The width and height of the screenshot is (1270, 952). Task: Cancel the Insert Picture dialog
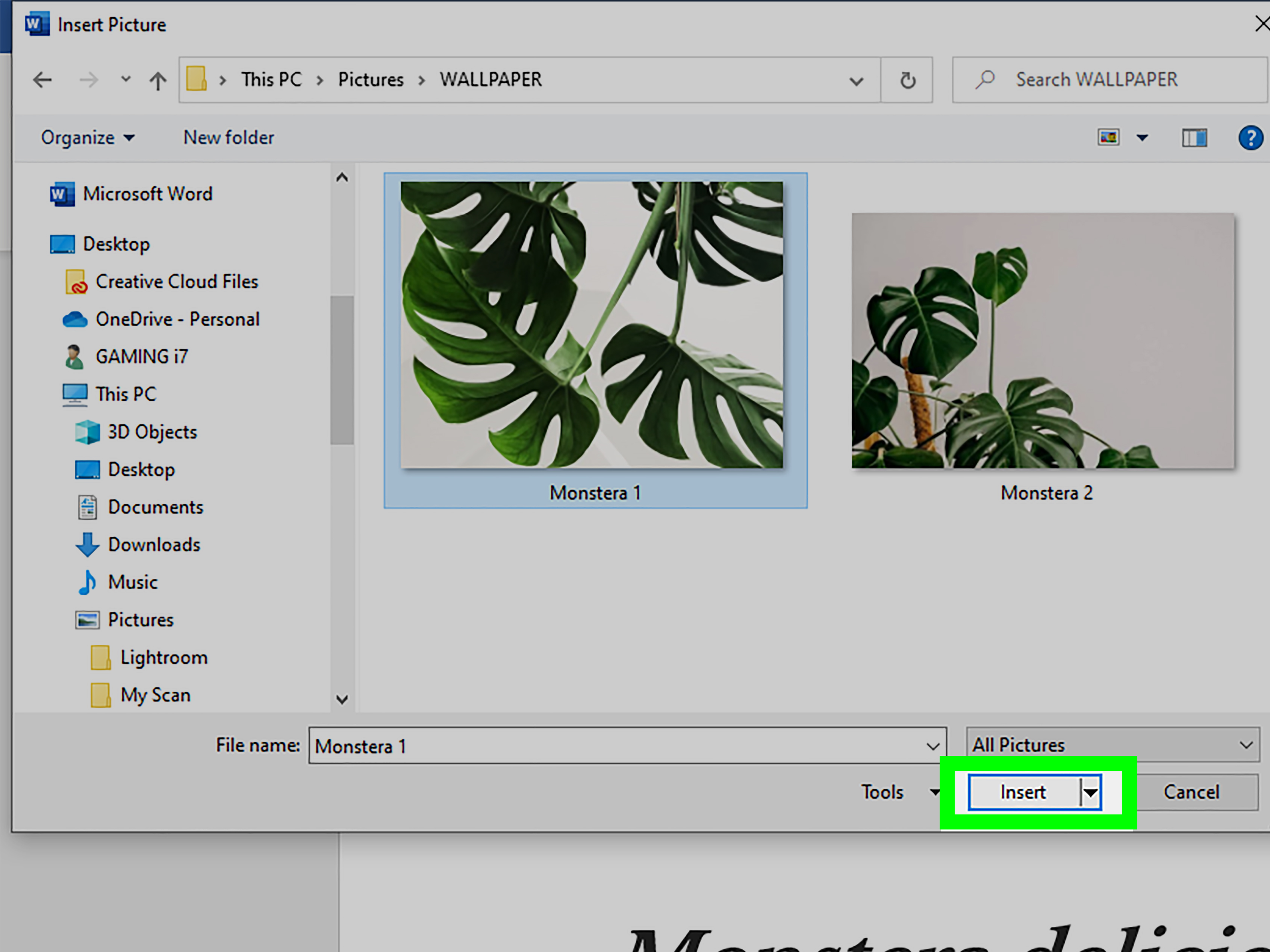[x=1192, y=792]
